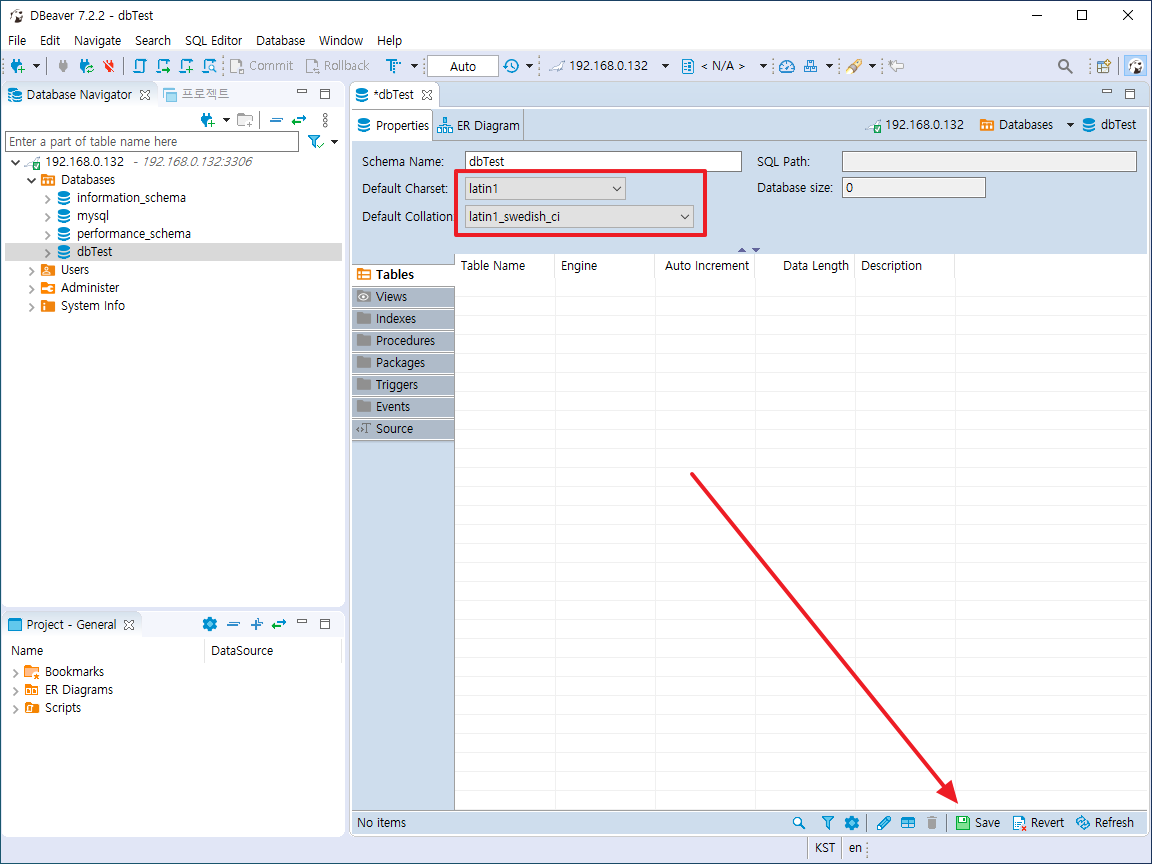Collapse all in the Project General panel
The image size is (1152, 864).
point(234,624)
